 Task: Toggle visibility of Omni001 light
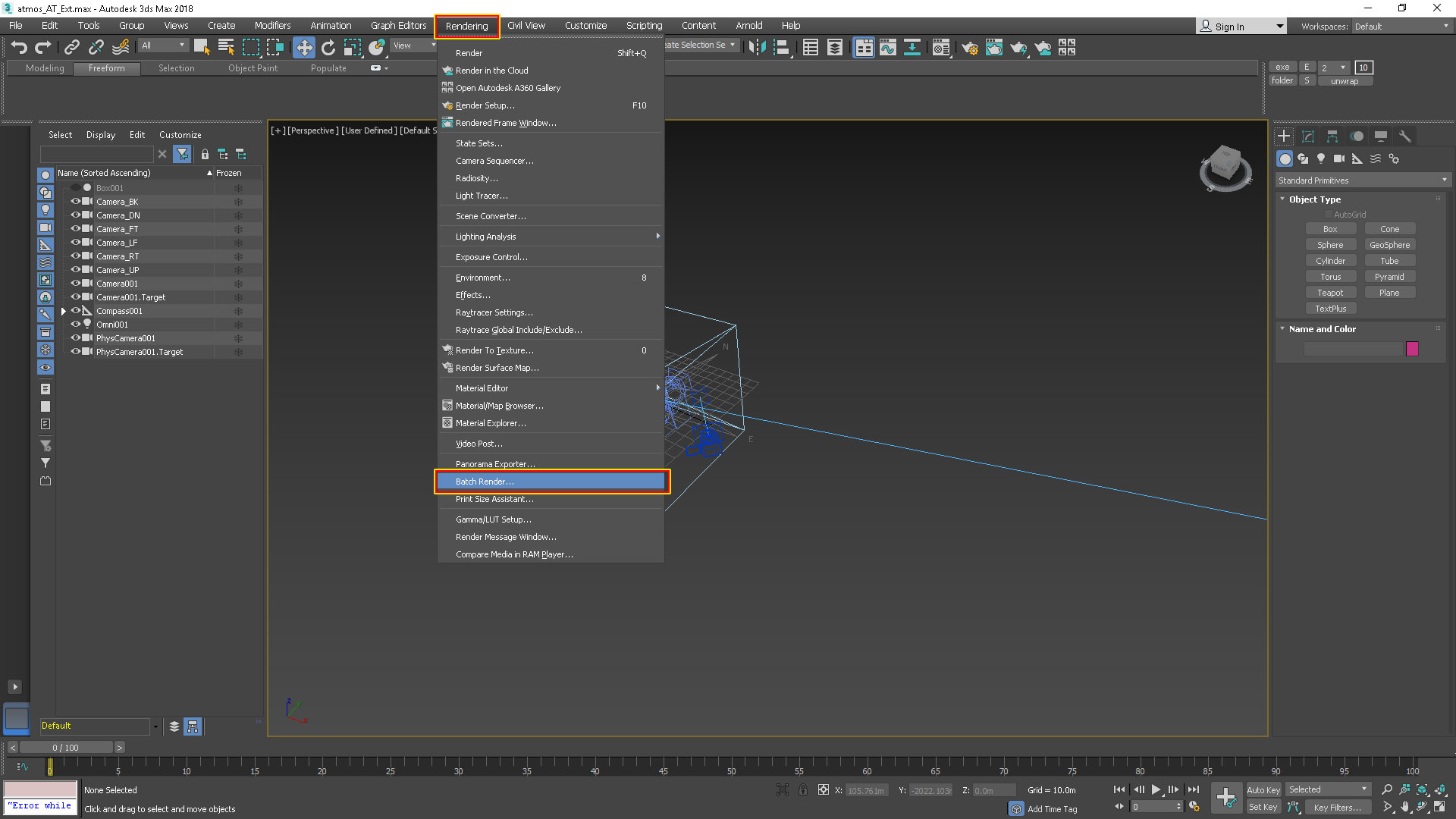click(75, 325)
